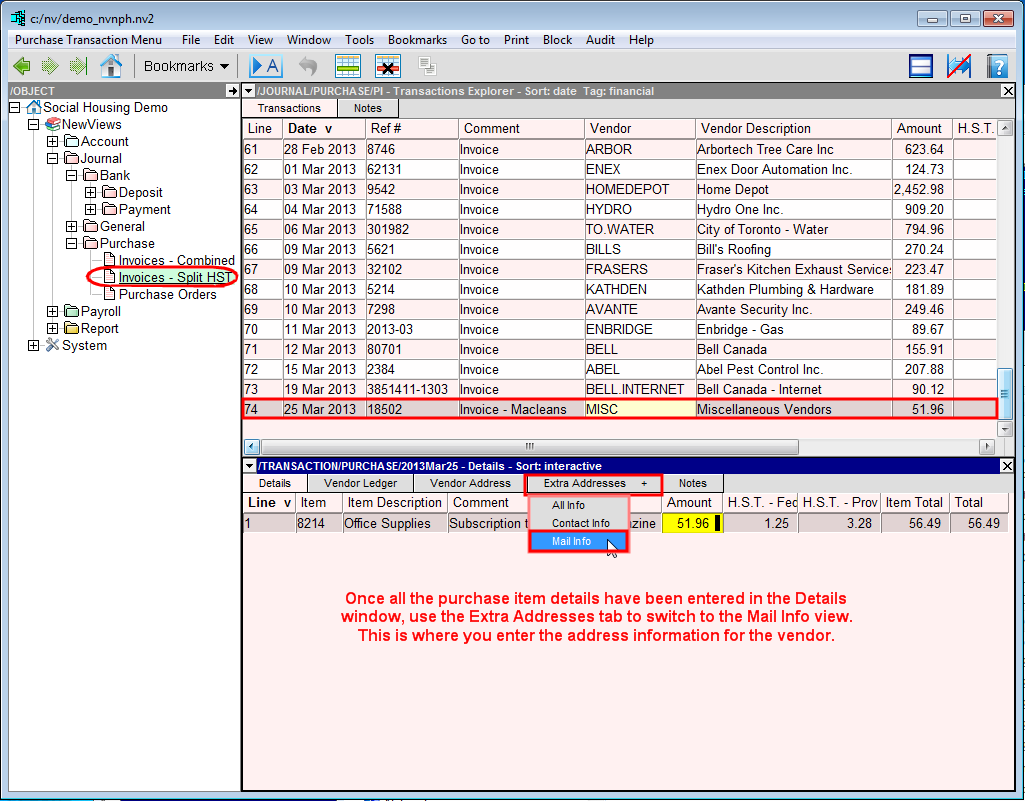Image resolution: width=1025 pixels, height=801 pixels.
Task: Click the blue play-A toolbar icon
Action: click(x=266, y=66)
